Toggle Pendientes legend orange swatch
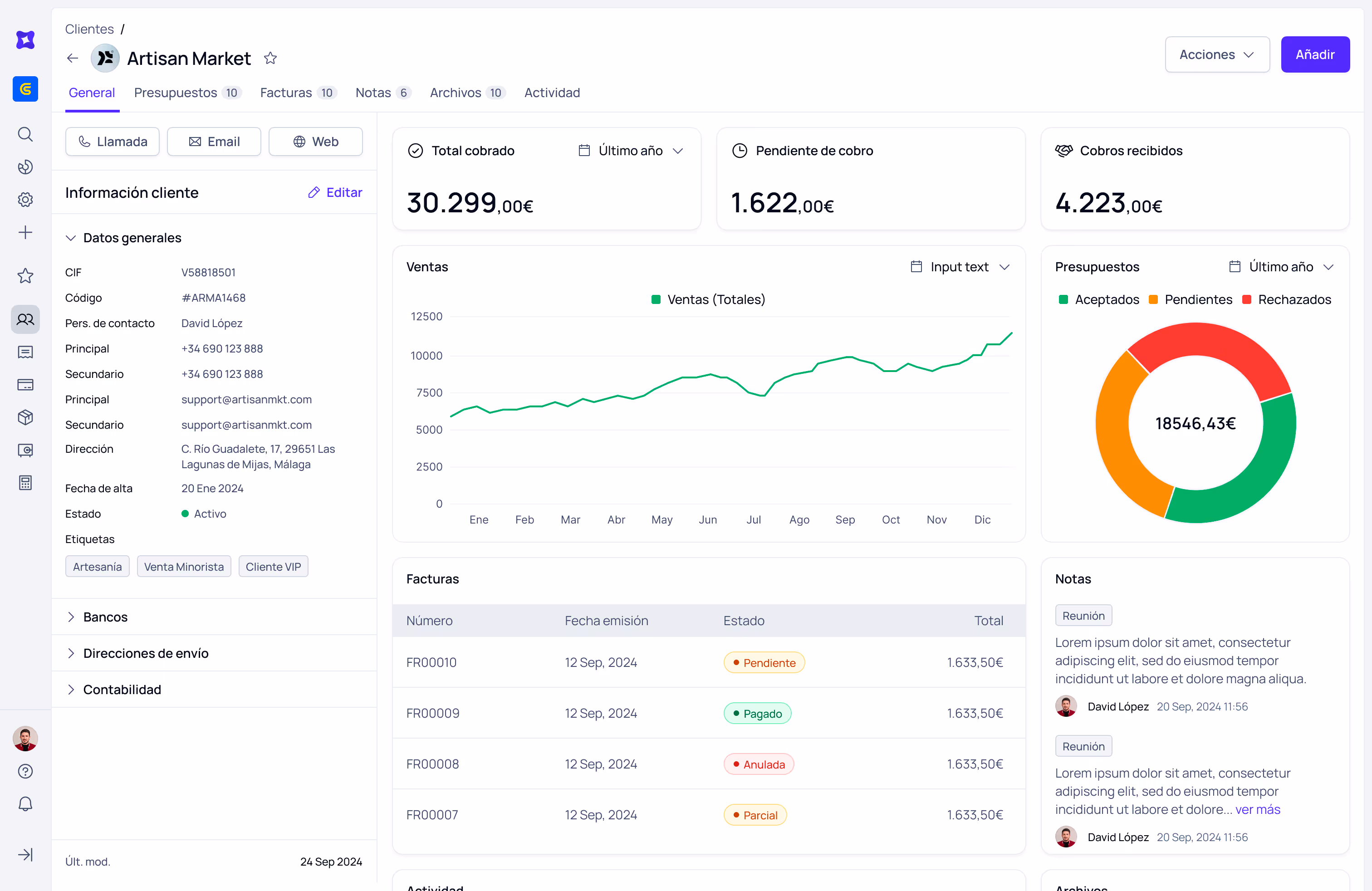1372x891 pixels. 1153,300
